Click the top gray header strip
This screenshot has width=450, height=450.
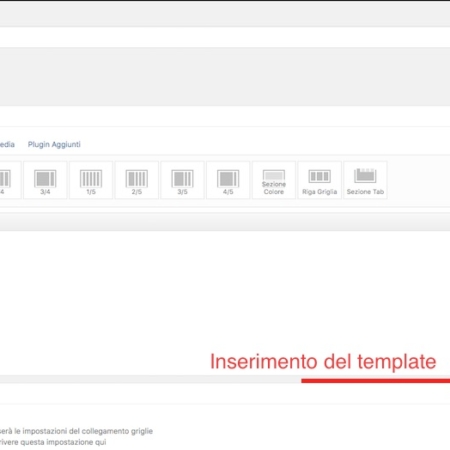click(225, 14)
